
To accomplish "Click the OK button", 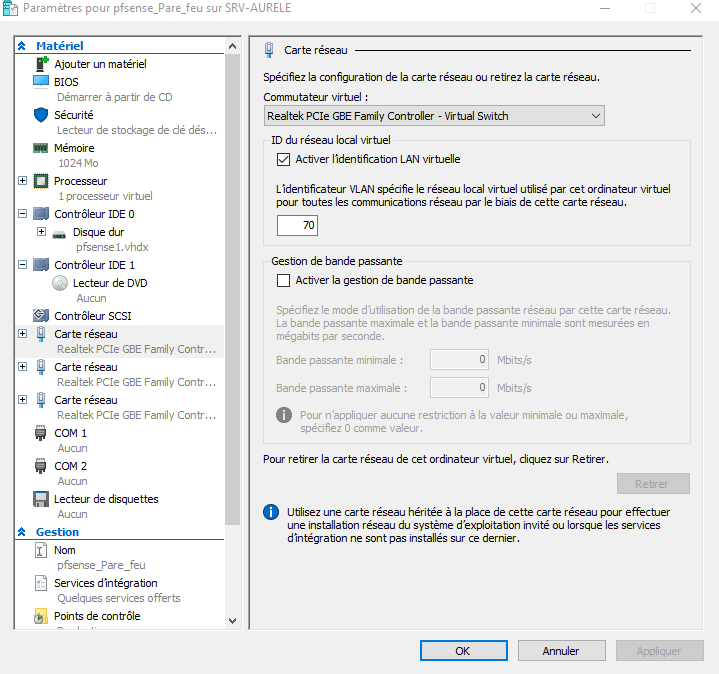I will click(462, 651).
